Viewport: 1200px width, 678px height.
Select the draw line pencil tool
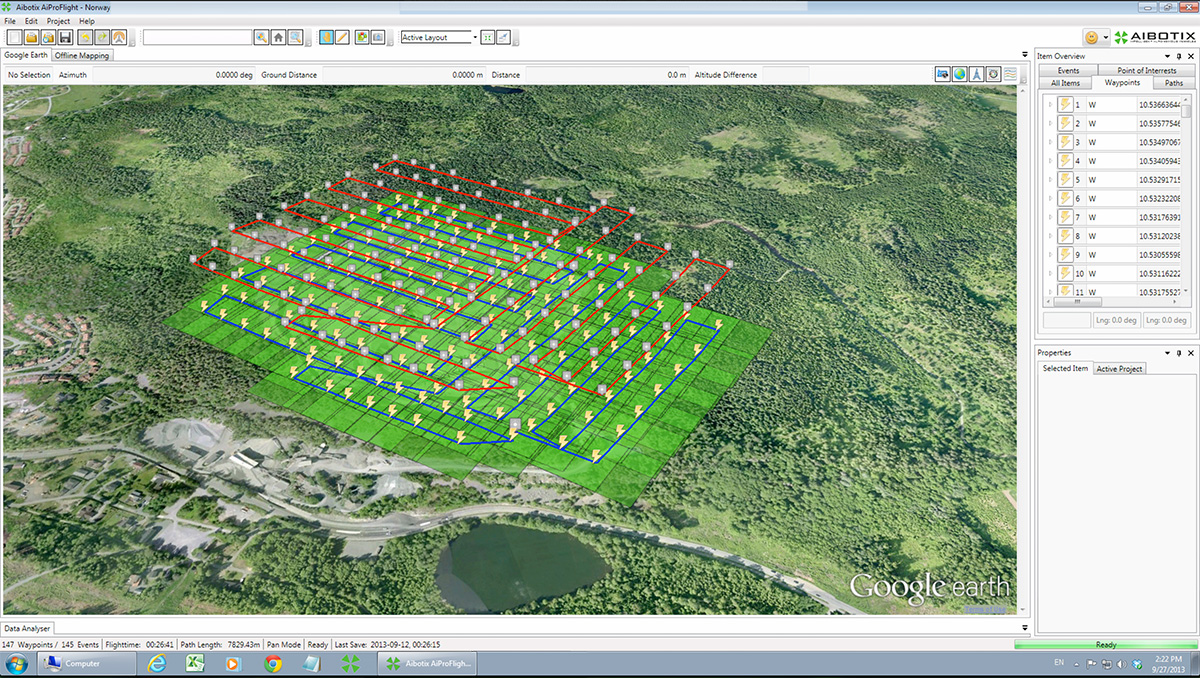tap(342, 37)
